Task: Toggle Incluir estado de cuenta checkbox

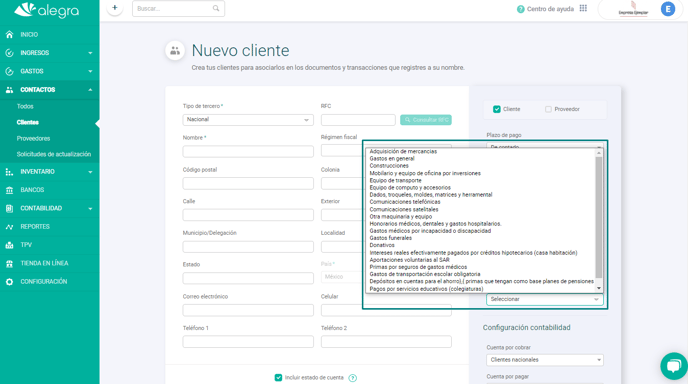Action: click(x=278, y=377)
